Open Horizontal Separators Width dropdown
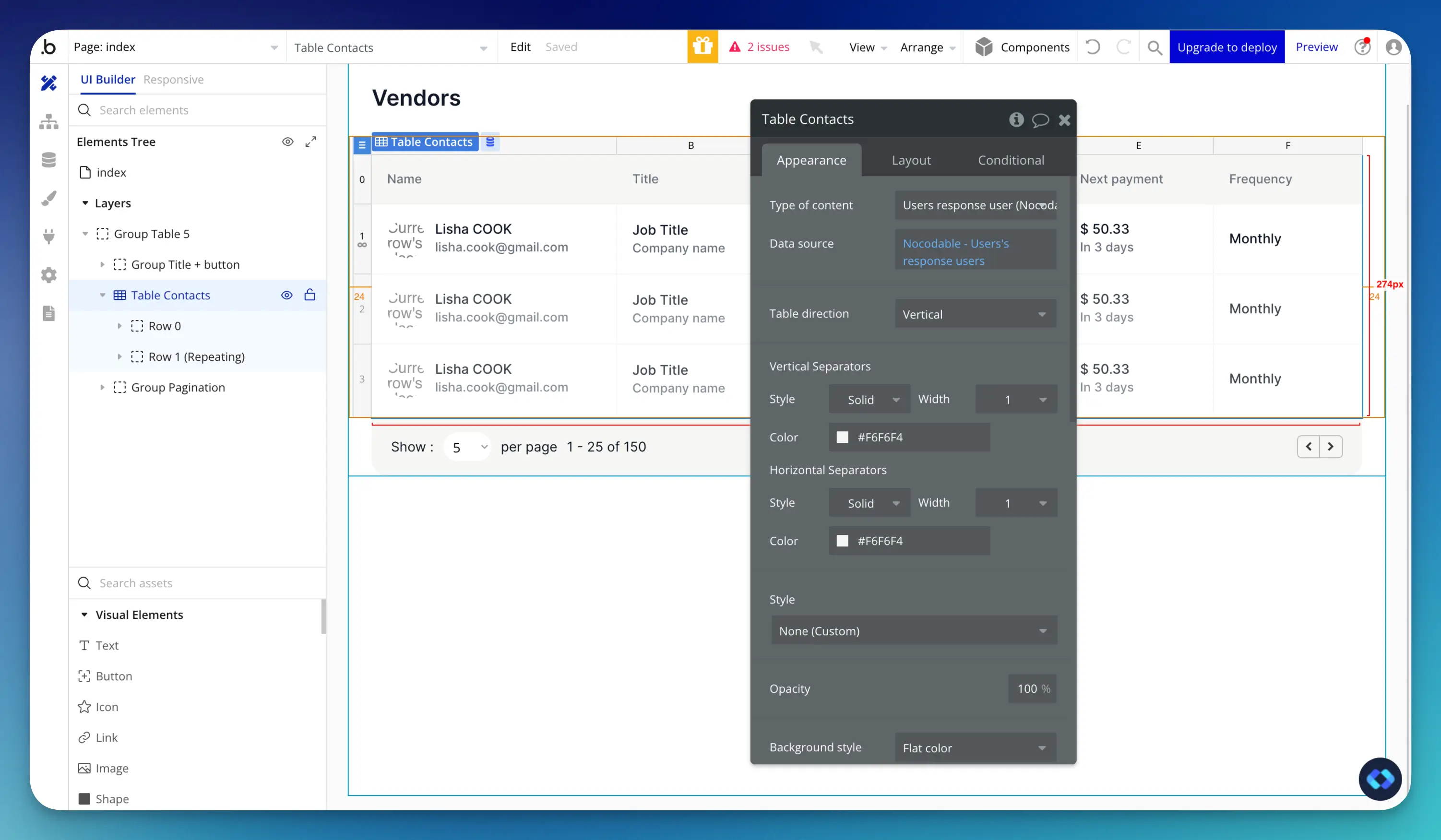 click(1016, 503)
